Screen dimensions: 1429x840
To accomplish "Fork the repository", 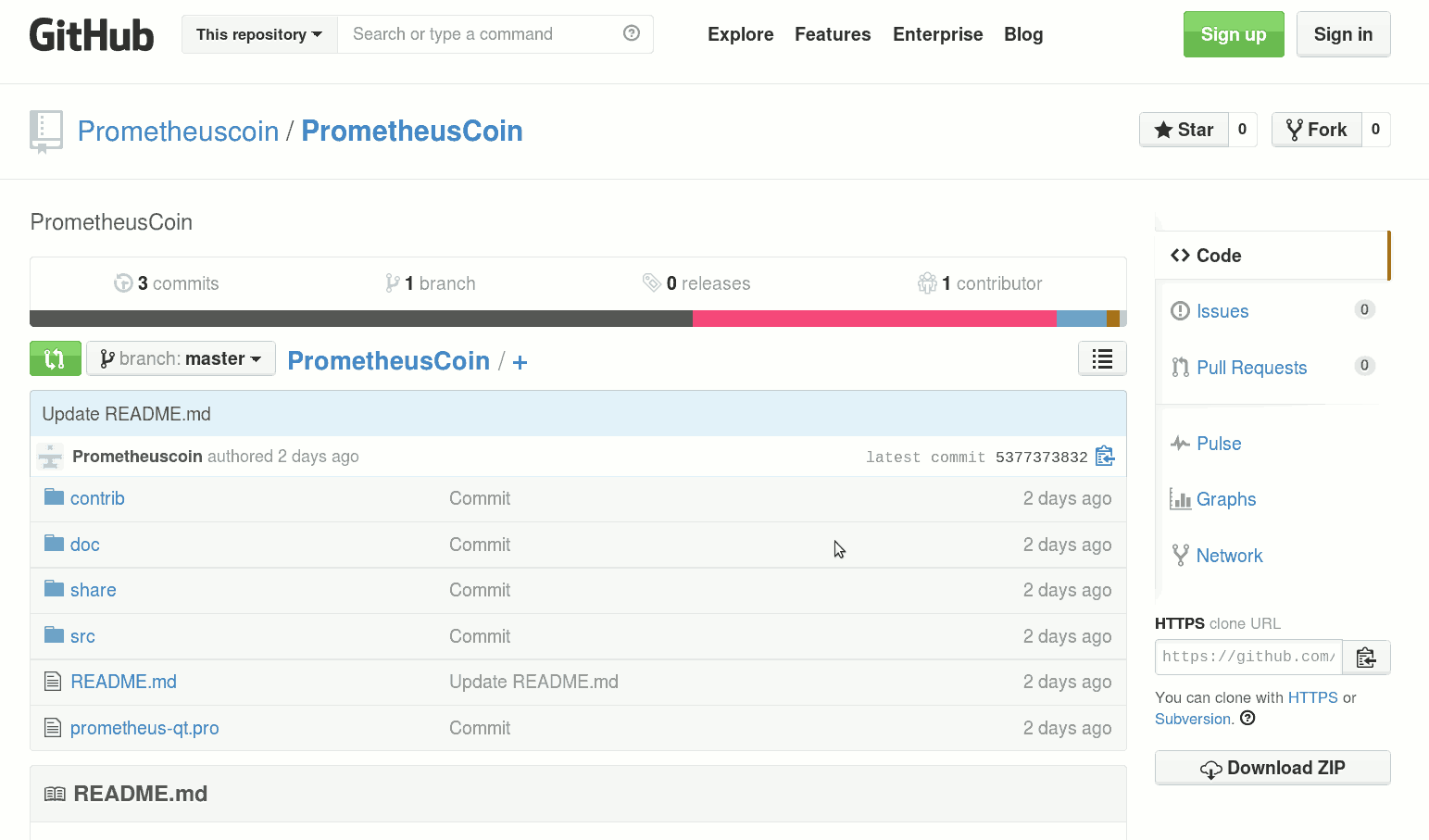I will tap(1316, 130).
